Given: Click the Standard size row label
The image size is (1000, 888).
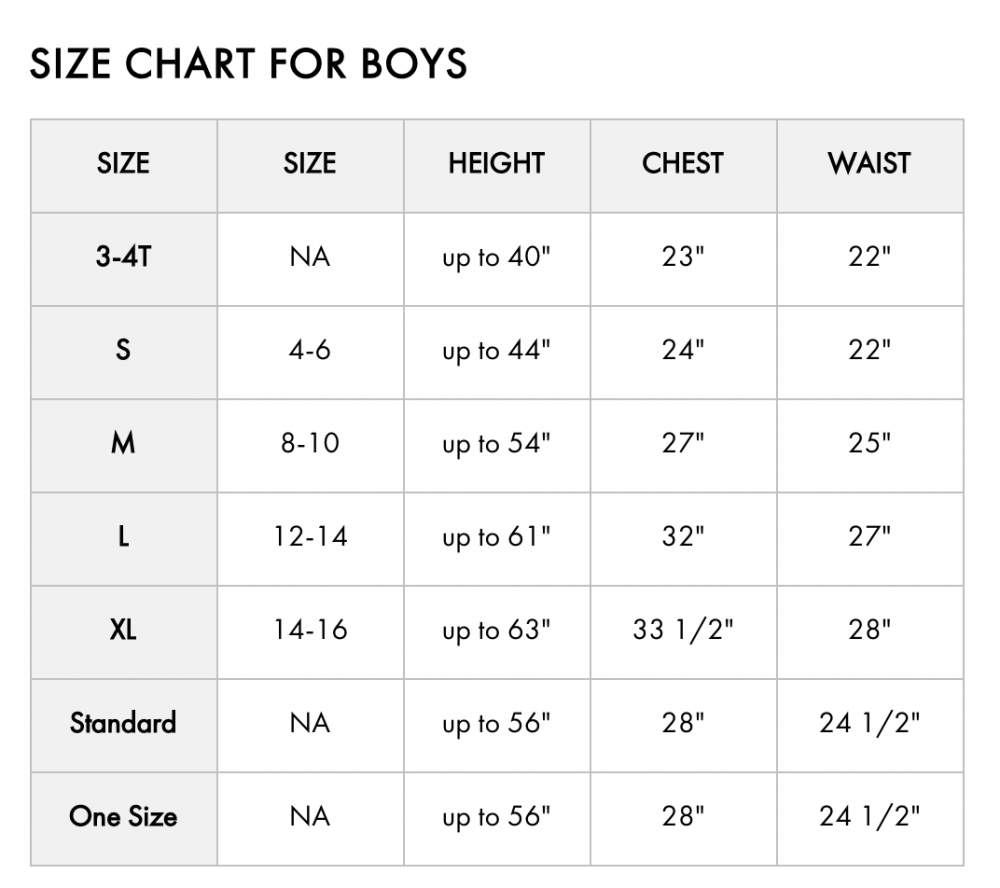Looking at the screenshot, I should [x=124, y=723].
